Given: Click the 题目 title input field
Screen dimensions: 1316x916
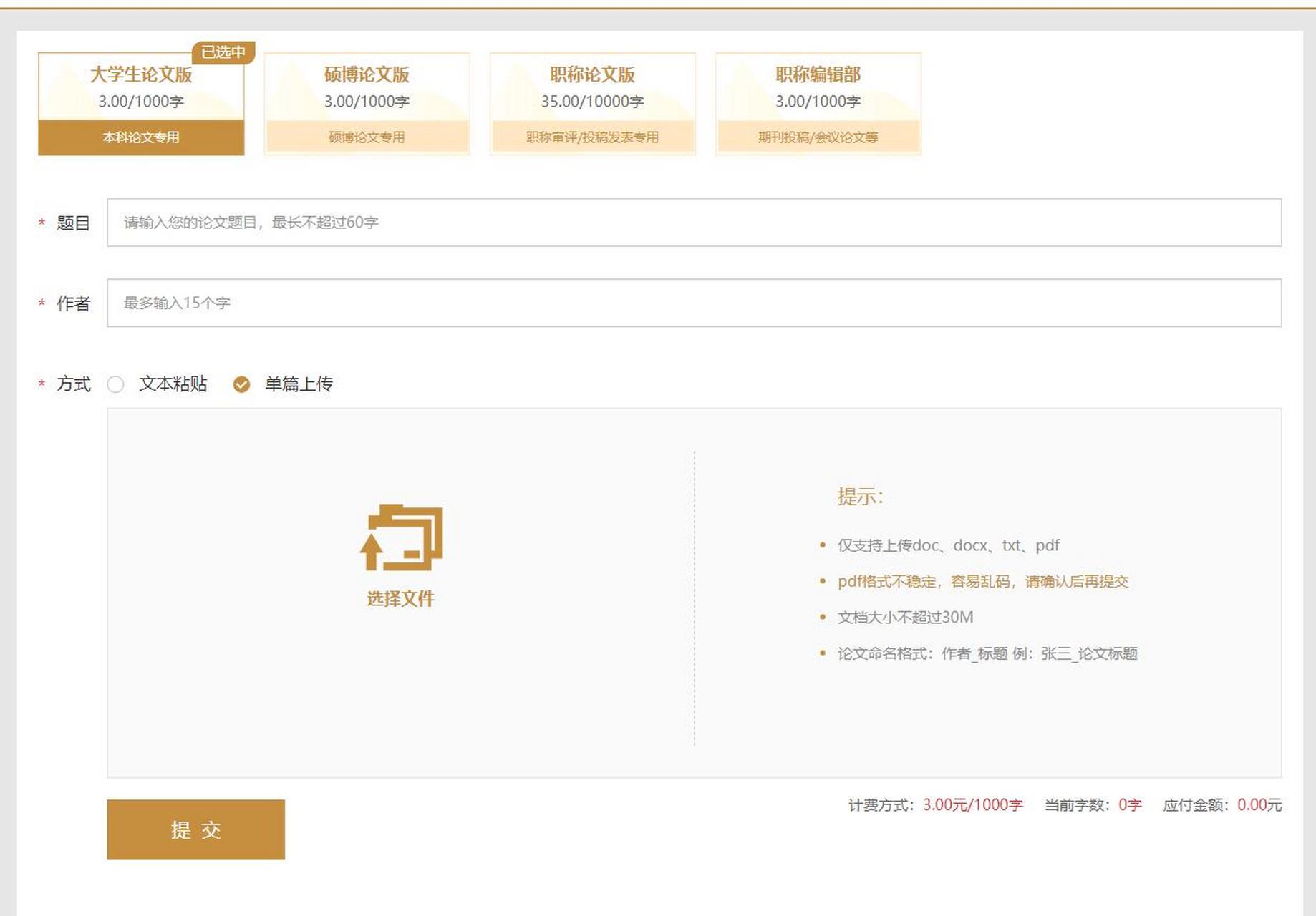Looking at the screenshot, I should point(693,223).
